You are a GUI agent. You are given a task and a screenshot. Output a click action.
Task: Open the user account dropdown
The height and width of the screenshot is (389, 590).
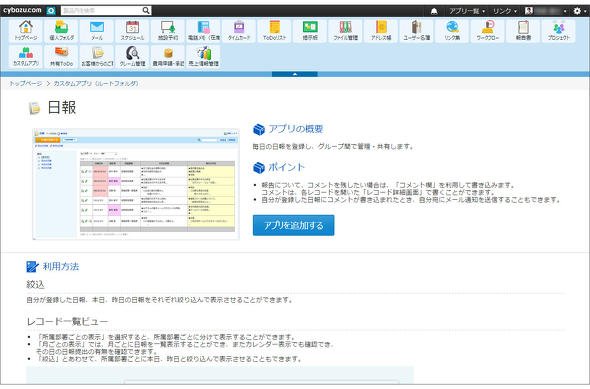546,11
